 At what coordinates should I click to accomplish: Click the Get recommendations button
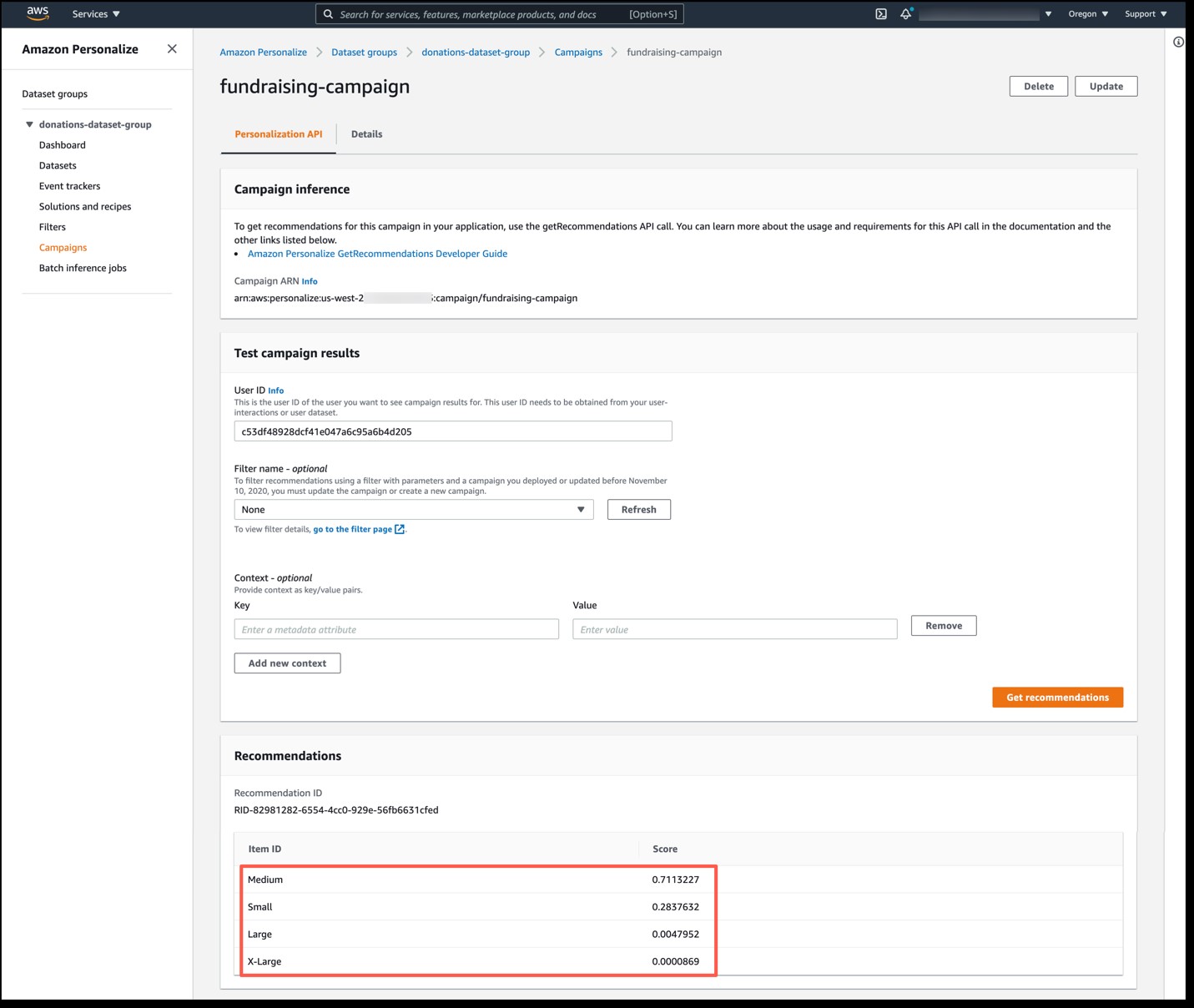click(1057, 698)
